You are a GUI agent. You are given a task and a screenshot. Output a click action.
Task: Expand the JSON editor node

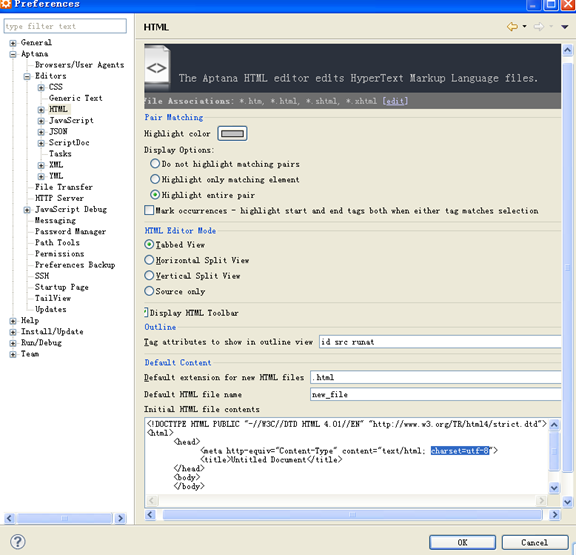point(41,132)
